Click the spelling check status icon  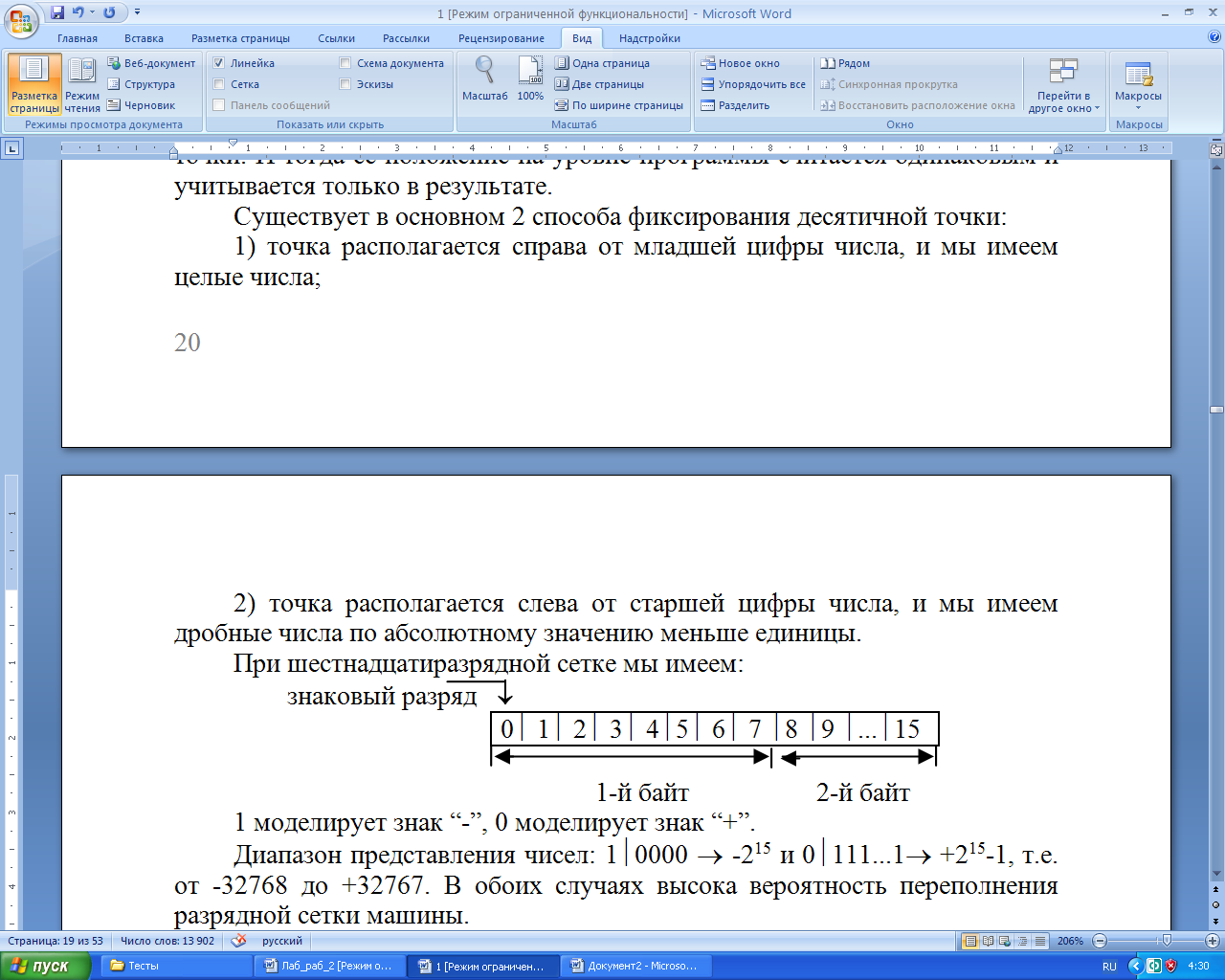click(239, 941)
